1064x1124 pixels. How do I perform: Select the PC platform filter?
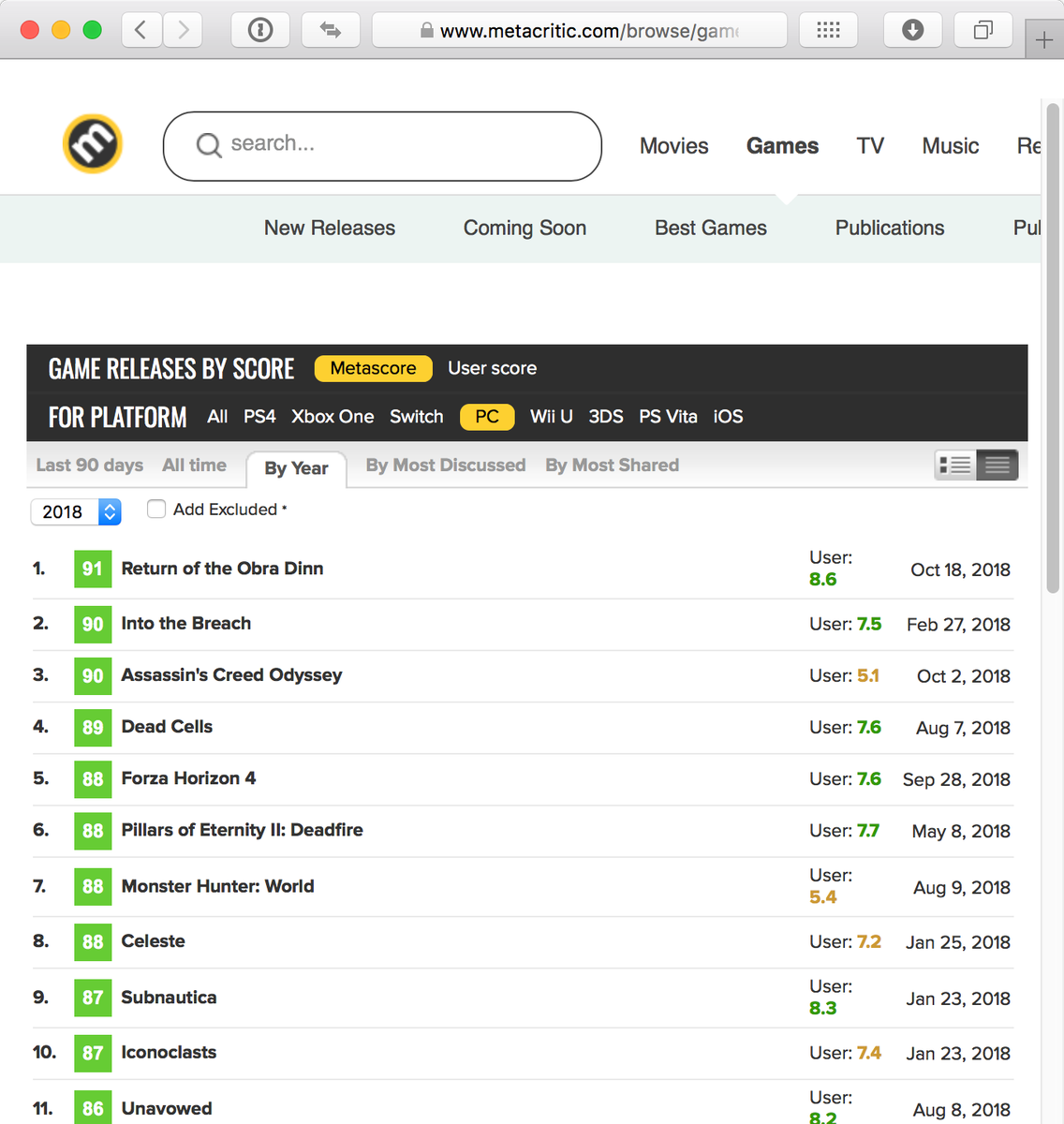tap(487, 417)
